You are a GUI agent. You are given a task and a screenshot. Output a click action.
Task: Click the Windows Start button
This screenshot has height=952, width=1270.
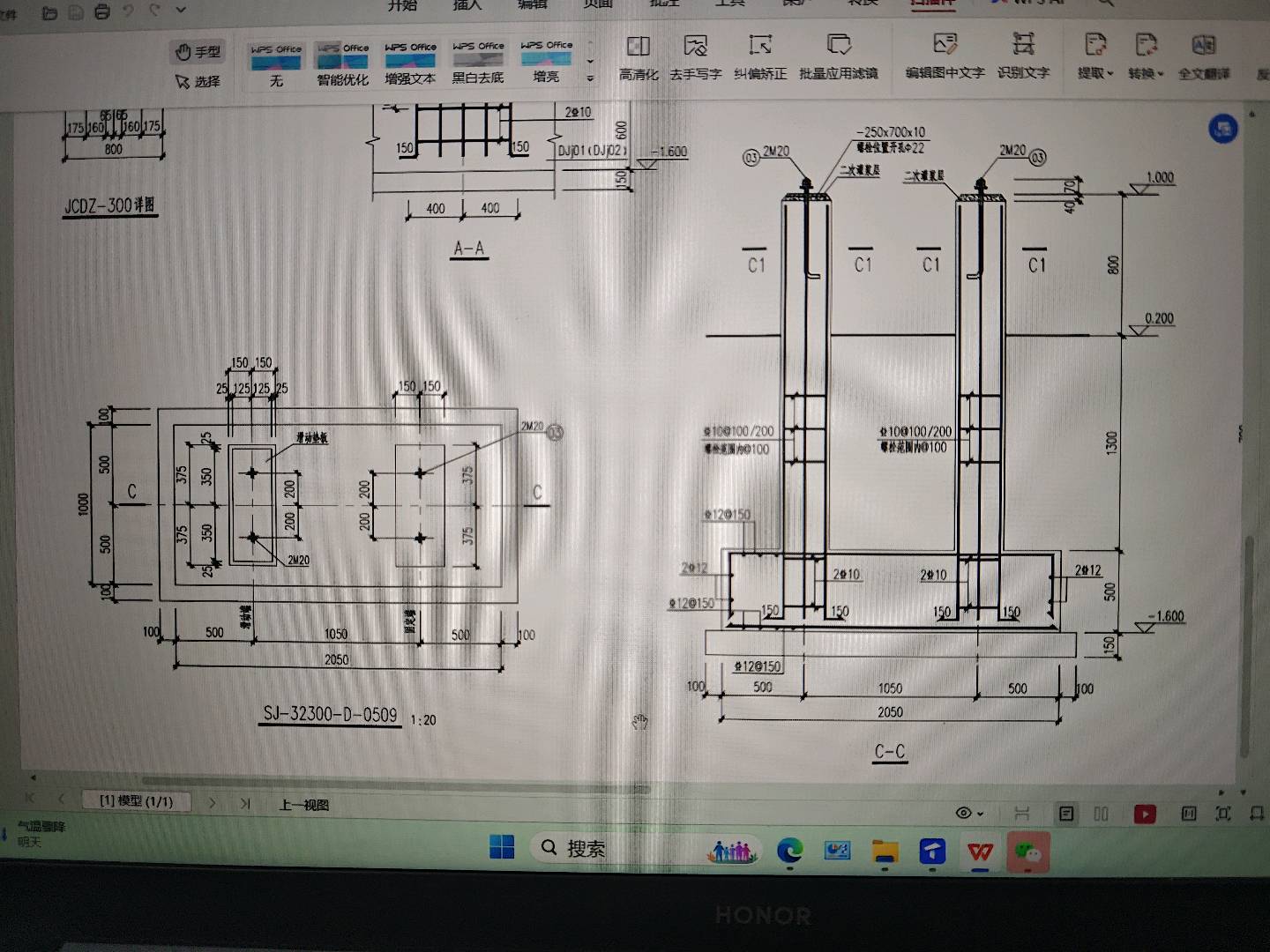tap(502, 847)
